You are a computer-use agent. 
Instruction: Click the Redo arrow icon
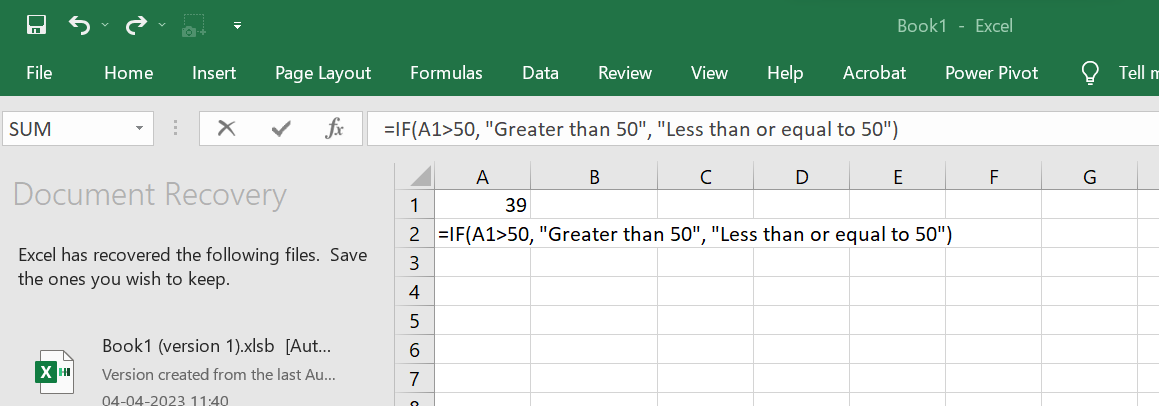tap(137, 26)
